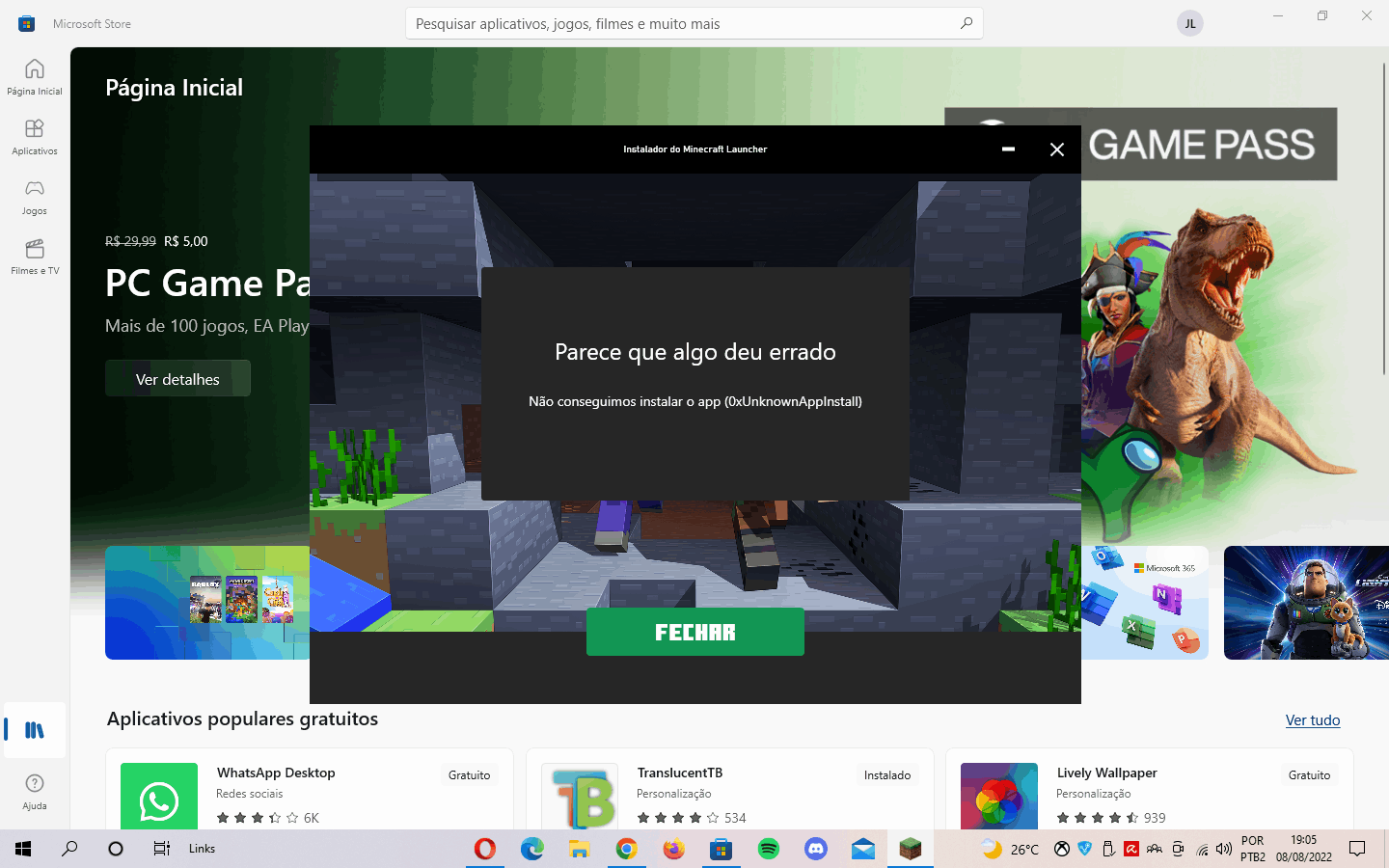Open Xbox tray icon
1389x868 pixels.
1061,849
